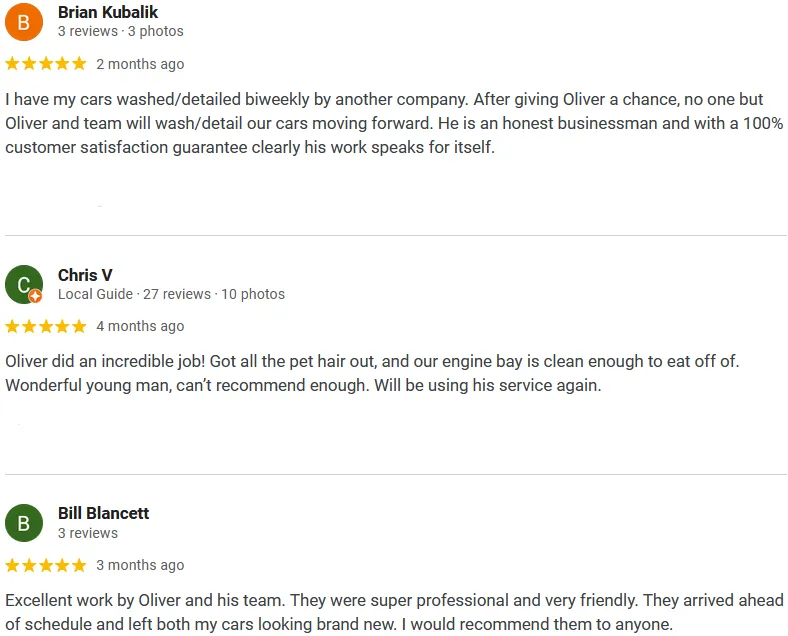Click the '4 months ago' timestamp
The width and height of the screenshot is (788, 636).
coord(140,327)
